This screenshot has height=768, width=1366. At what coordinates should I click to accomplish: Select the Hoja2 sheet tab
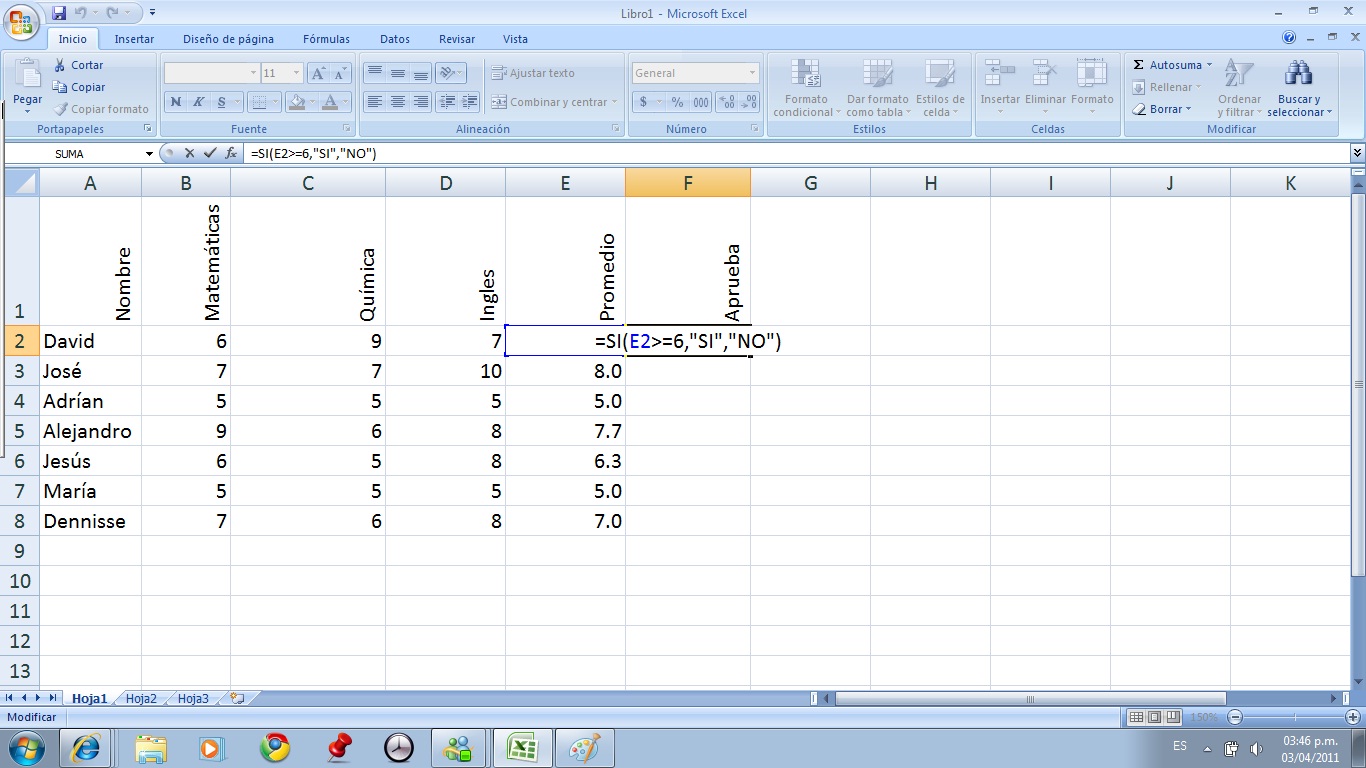click(x=140, y=698)
